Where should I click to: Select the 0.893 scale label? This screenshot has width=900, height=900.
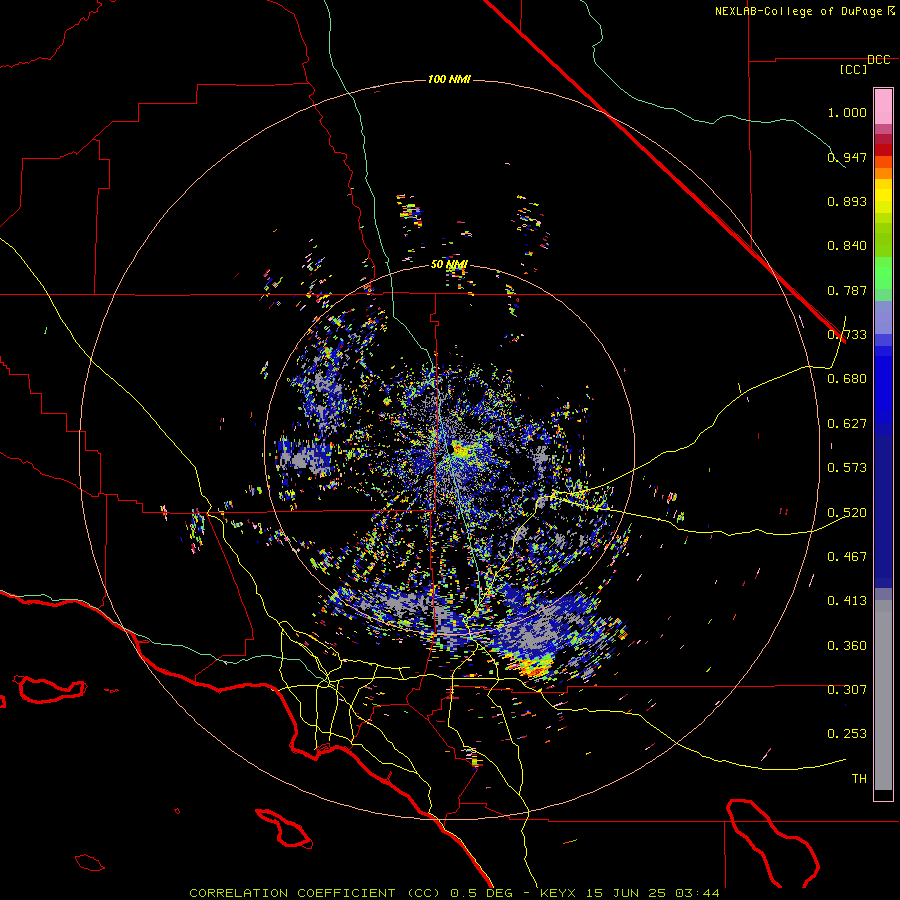tap(847, 201)
